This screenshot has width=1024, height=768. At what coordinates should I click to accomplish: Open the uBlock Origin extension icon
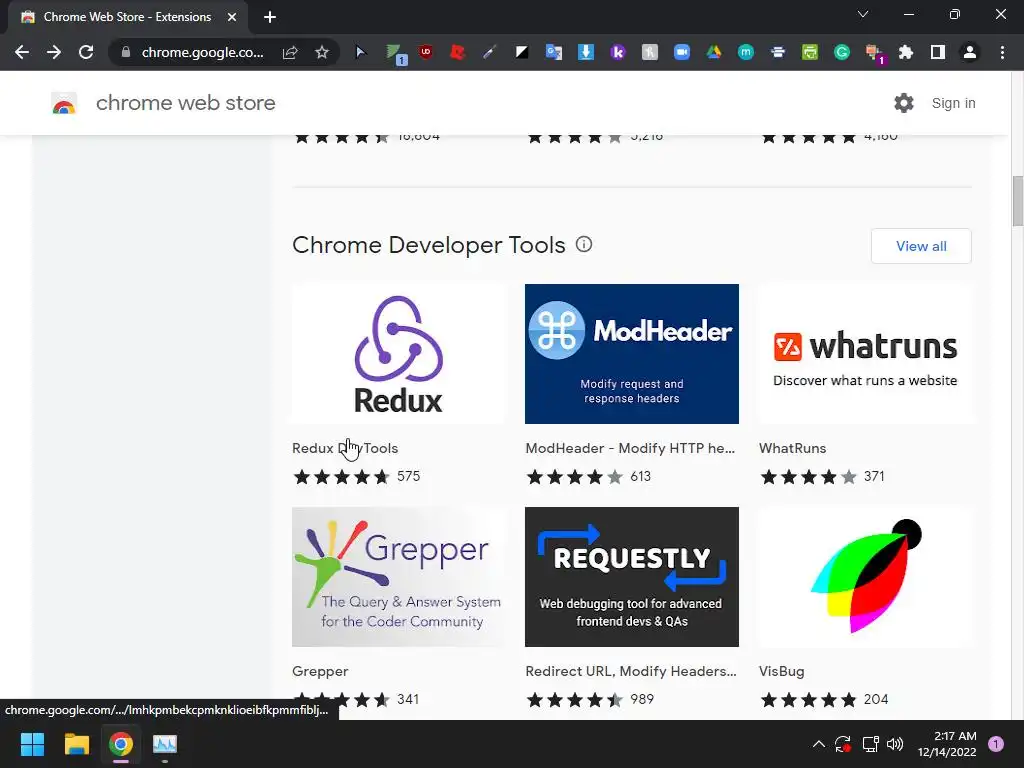426,52
